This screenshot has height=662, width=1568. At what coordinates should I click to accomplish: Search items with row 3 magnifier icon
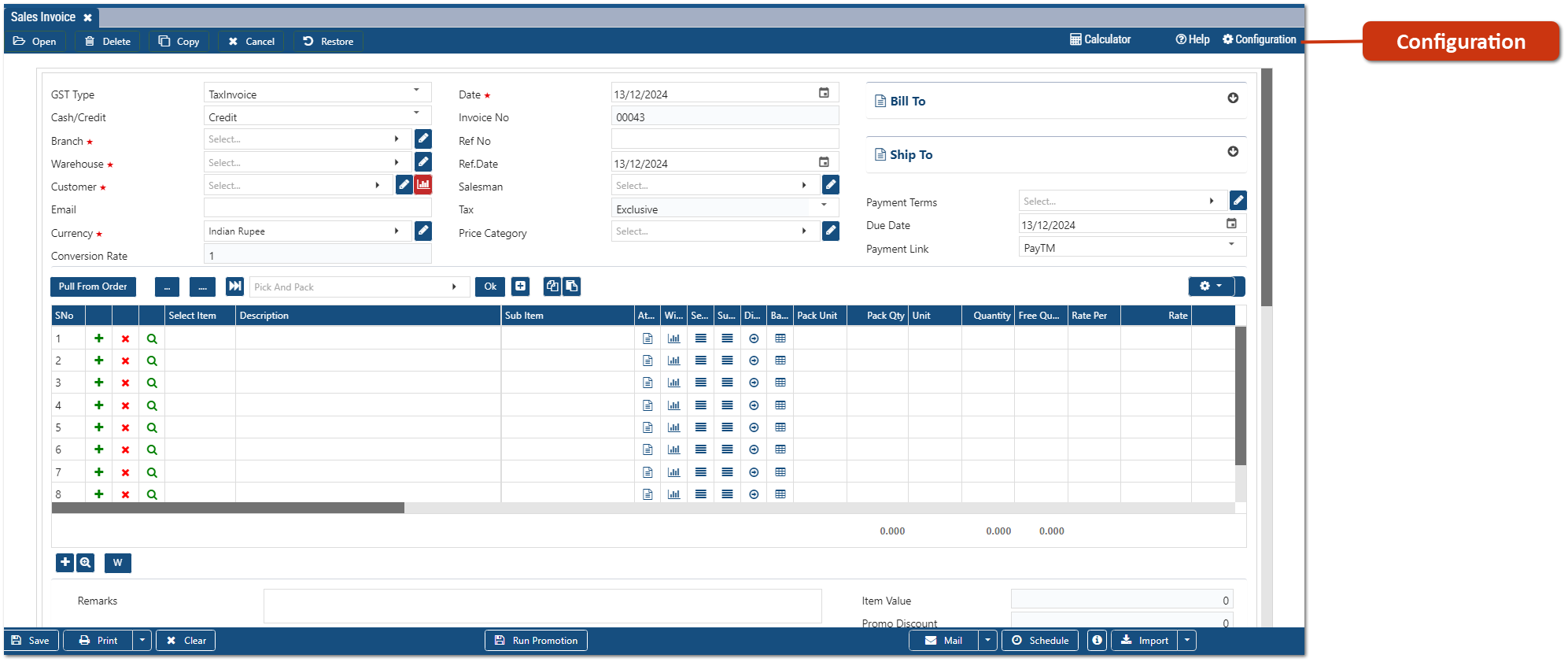[x=152, y=383]
